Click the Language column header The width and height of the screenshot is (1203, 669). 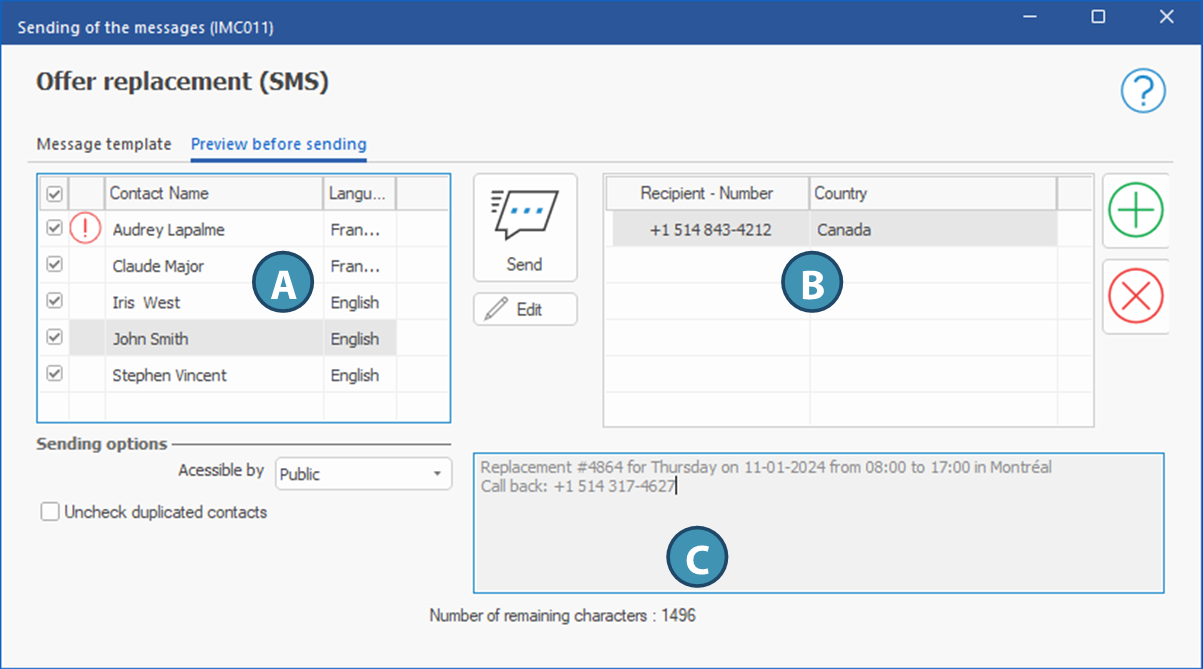(x=358, y=193)
